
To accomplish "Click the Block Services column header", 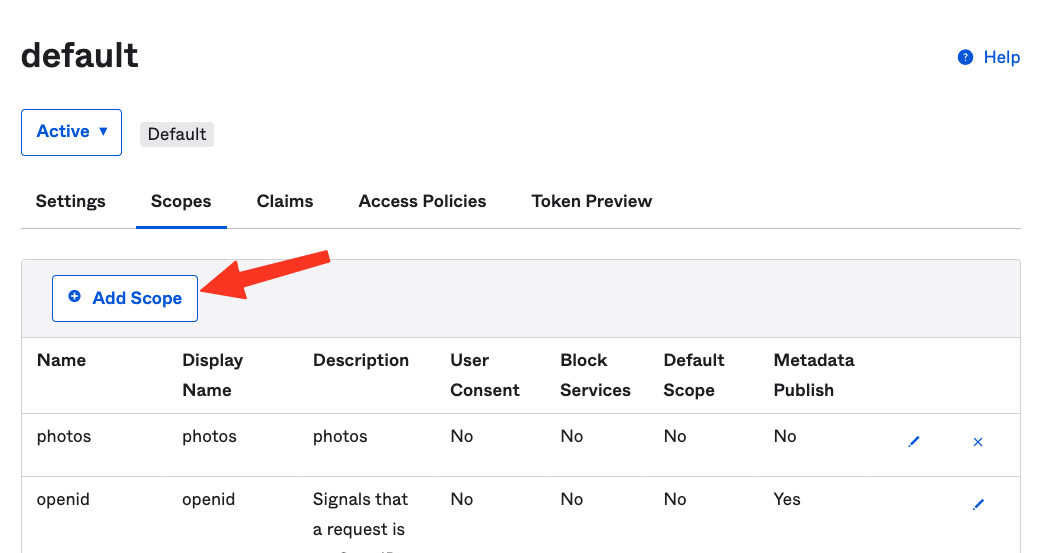I will pos(595,375).
